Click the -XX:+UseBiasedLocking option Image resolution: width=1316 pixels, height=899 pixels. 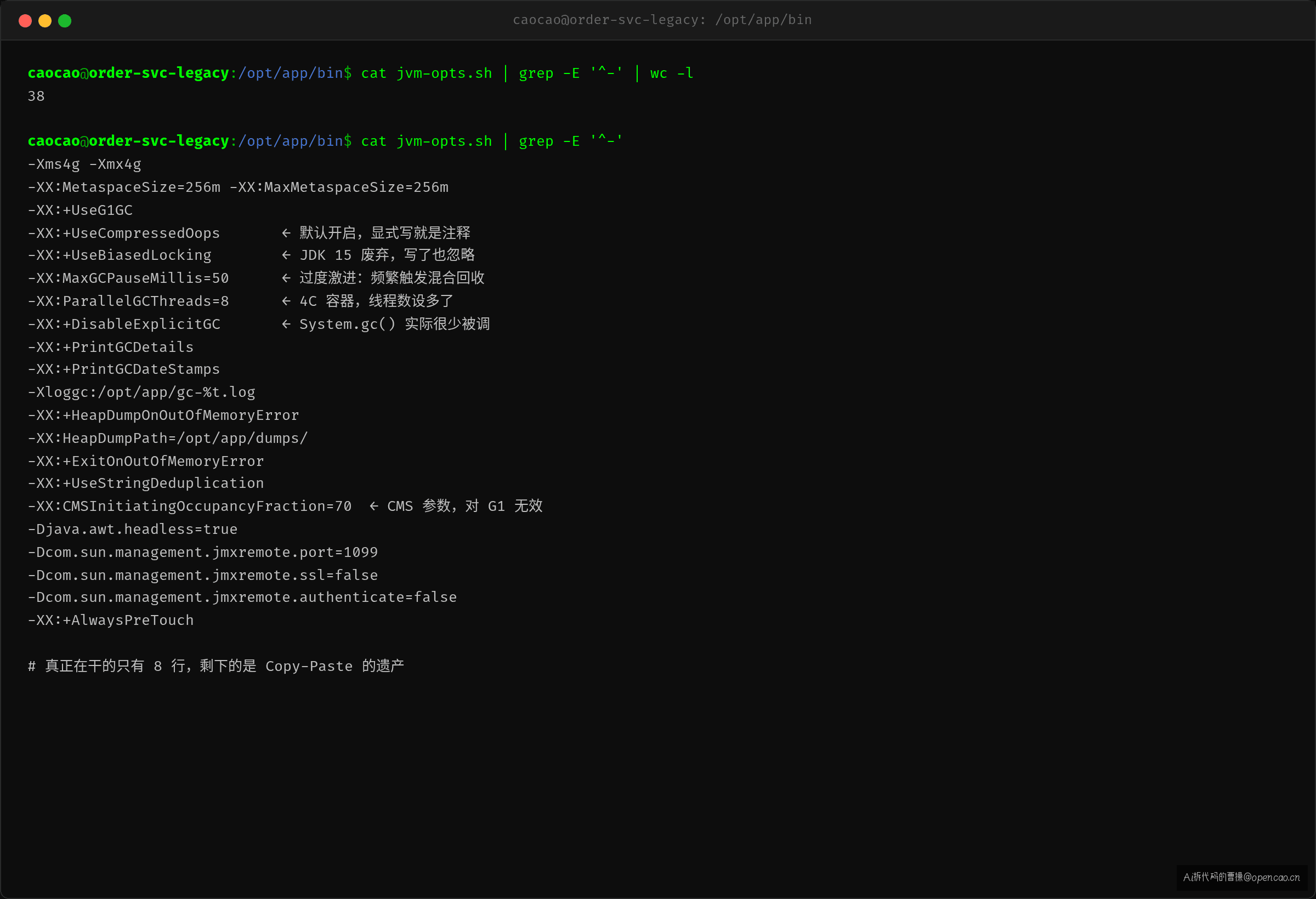click(x=120, y=255)
